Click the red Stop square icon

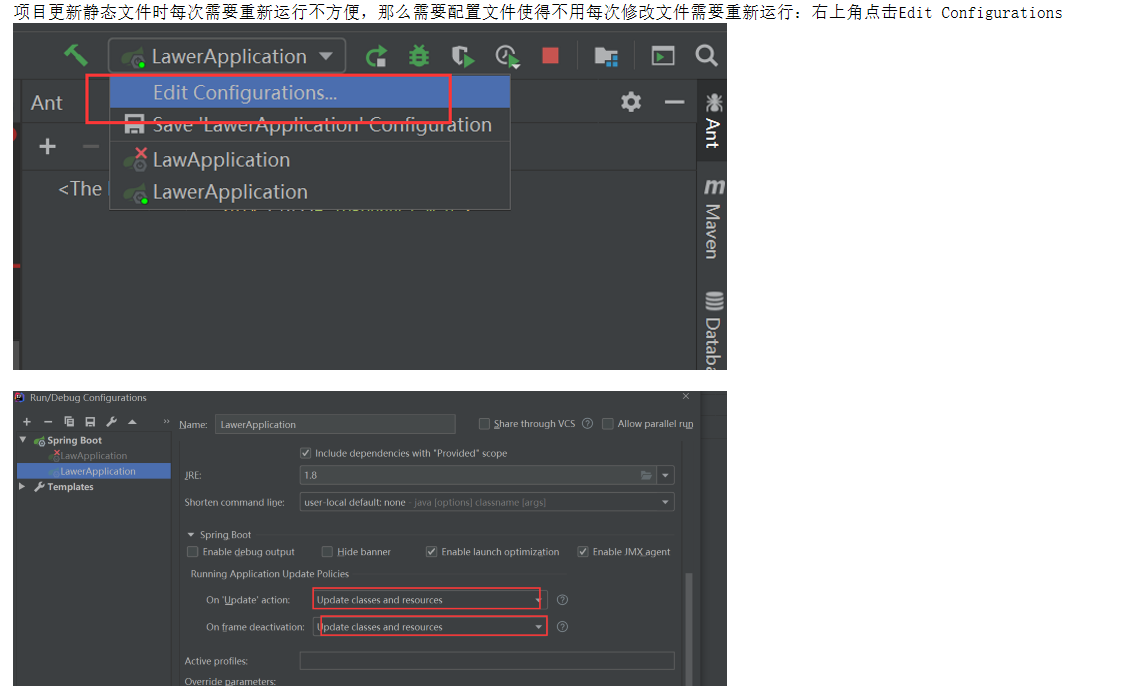coord(551,56)
